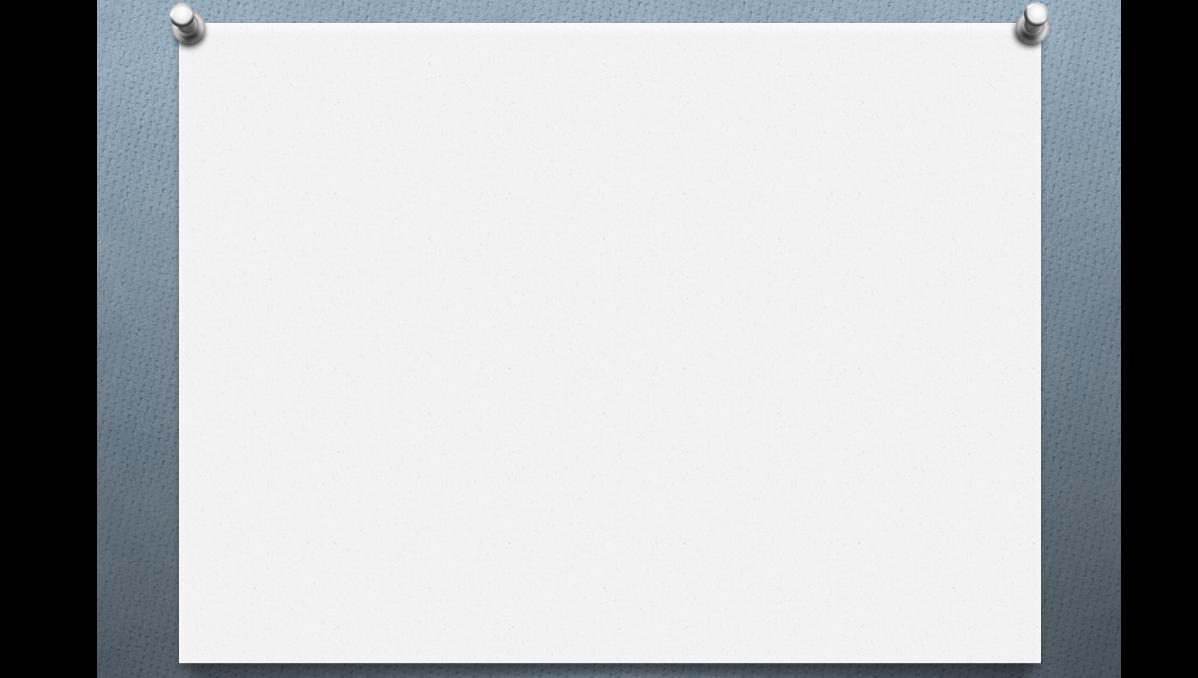
Task: Click the black bar right of the slide
Action: pos(1159,339)
